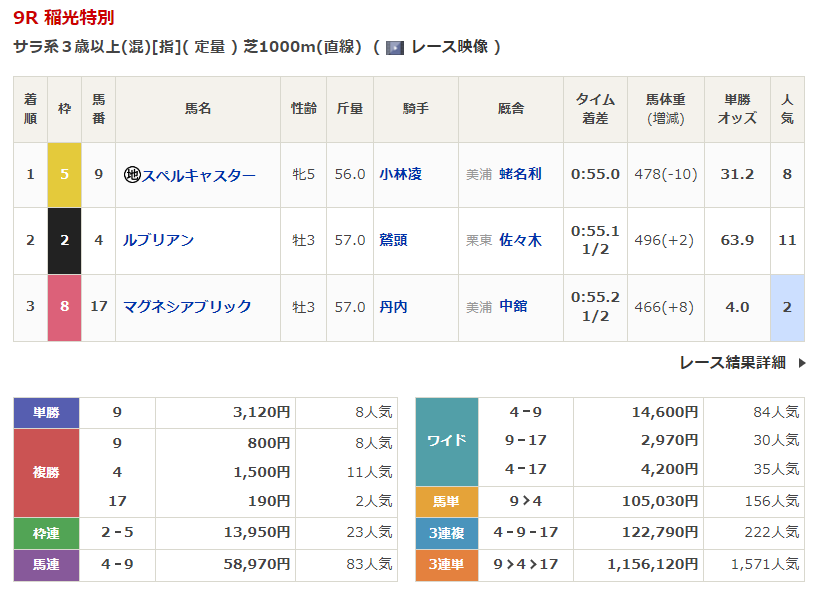The height and width of the screenshot is (592, 821).
Task: Open trainer 佐々木 page
Action: (520, 240)
